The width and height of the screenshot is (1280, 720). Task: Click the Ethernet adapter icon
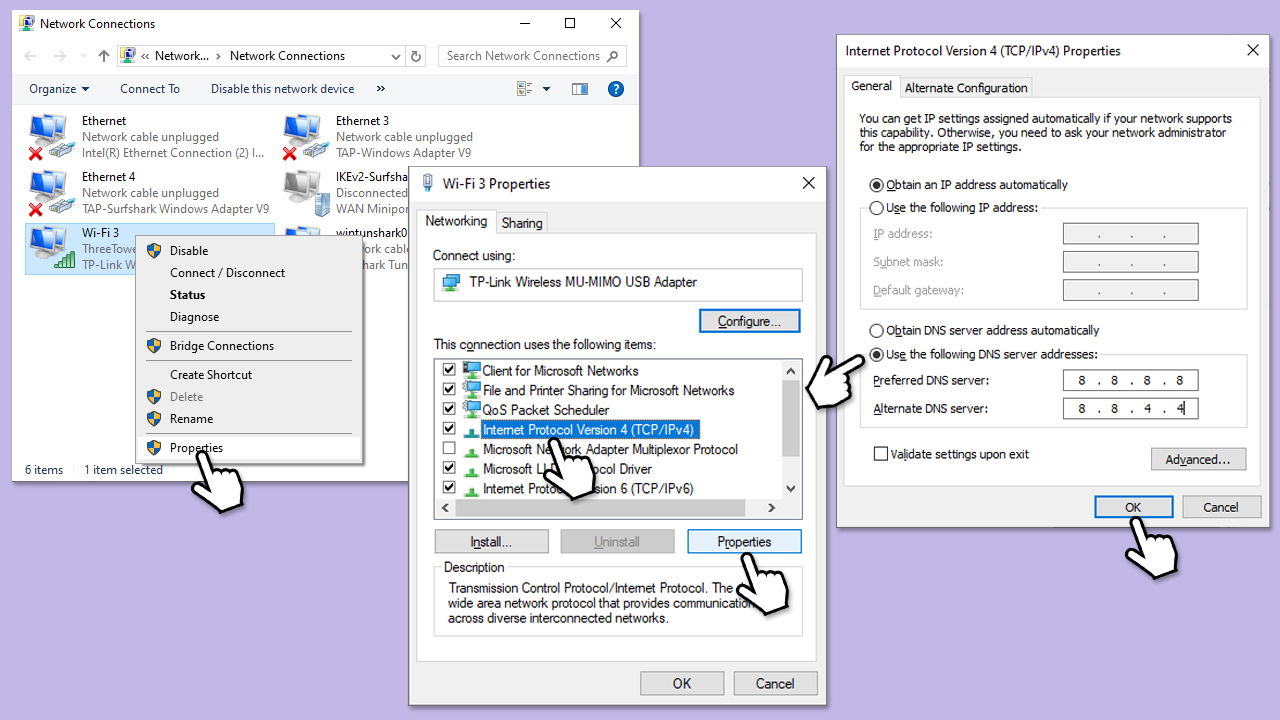pos(50,137)
